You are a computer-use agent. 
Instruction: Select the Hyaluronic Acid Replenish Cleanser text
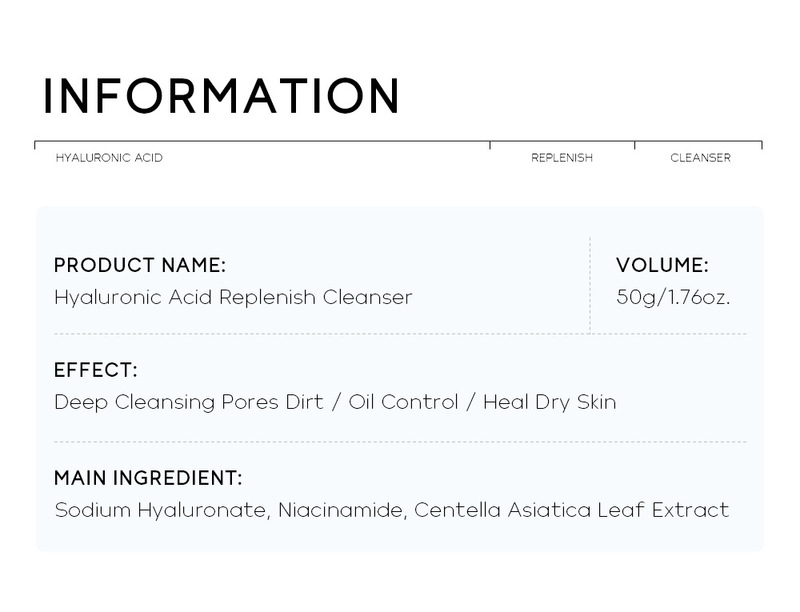tap(233, 297)
